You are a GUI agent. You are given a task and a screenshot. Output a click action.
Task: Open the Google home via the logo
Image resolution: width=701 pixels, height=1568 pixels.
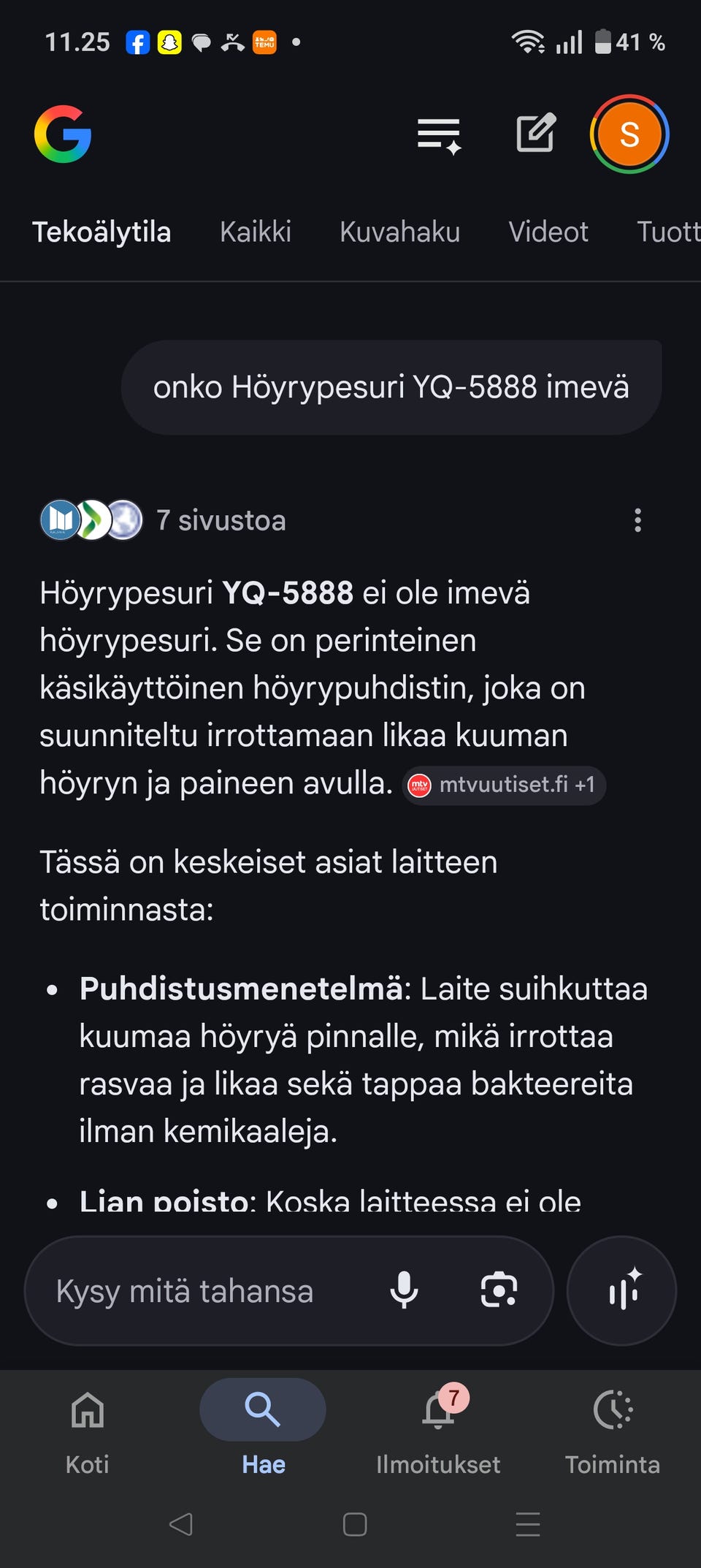pos(63,134)
